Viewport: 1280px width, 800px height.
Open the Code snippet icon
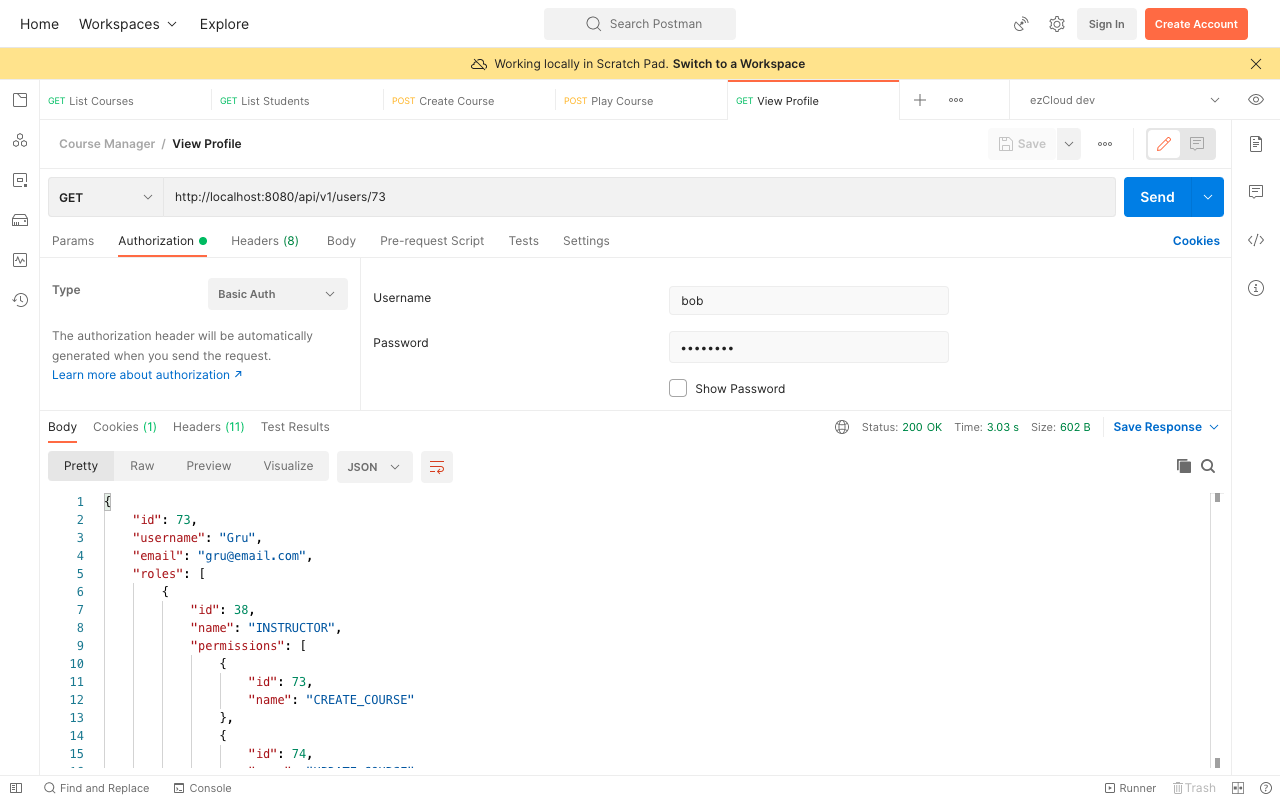click(1256, 240)
